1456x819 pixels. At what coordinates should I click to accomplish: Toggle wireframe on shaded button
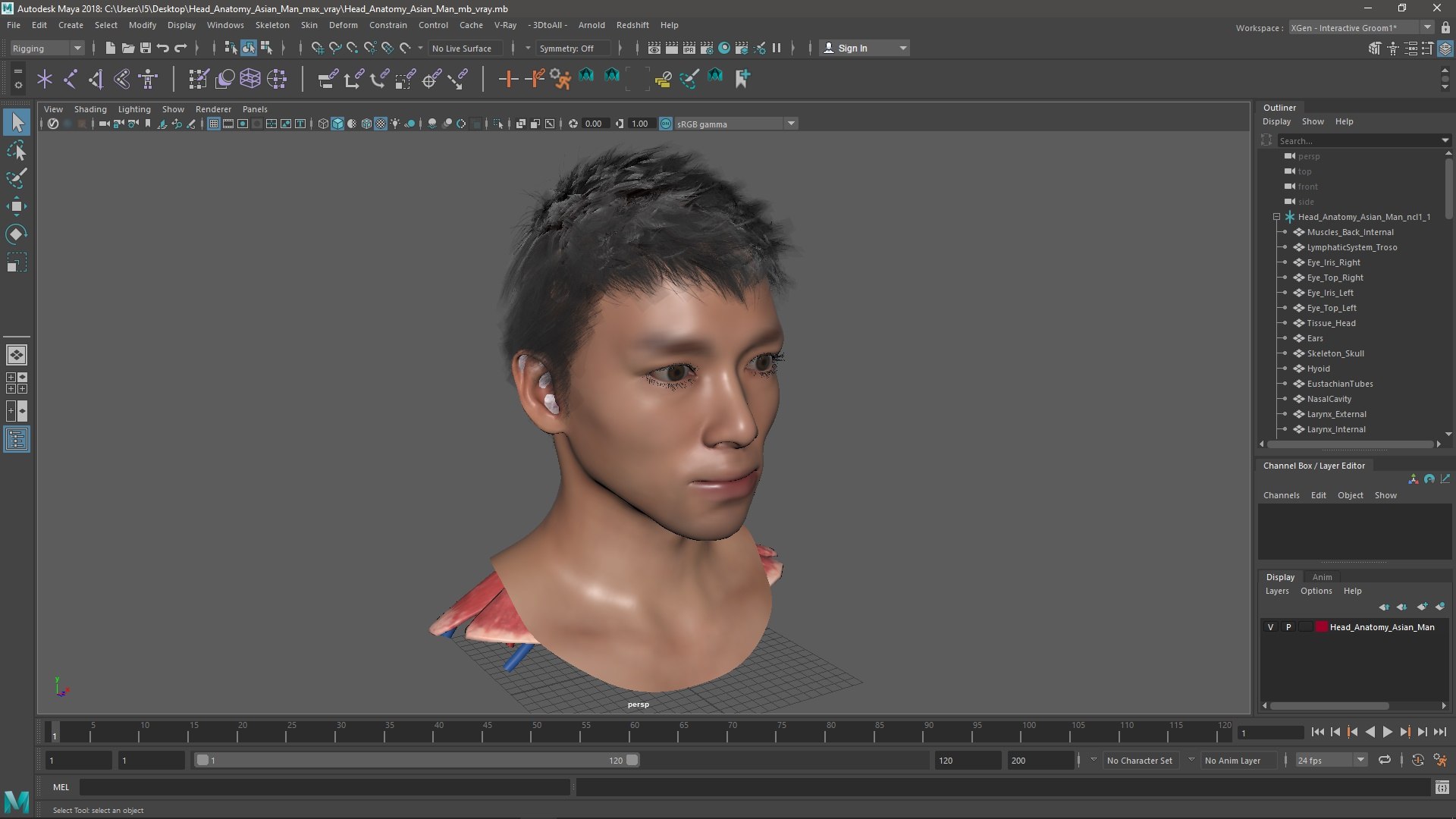[366, 124]
